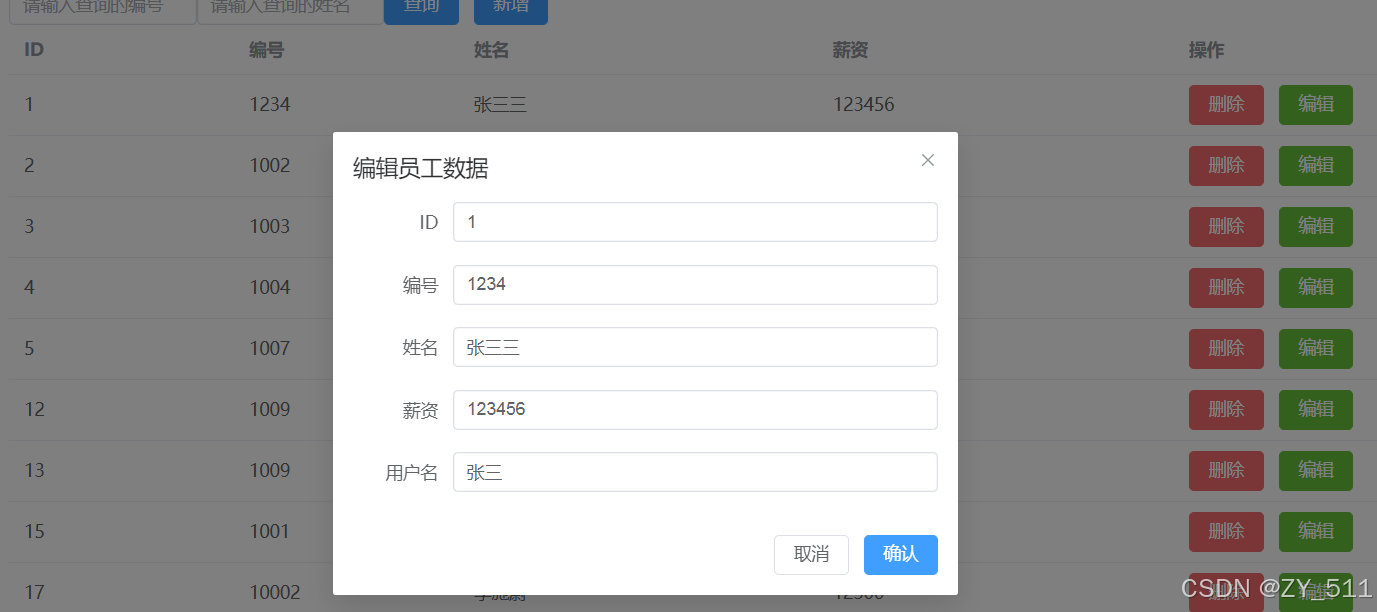The height and width of the screenshot is (612, 1377).
Task: Focus the ID input field in the dialog
Action: click(695, 222)
